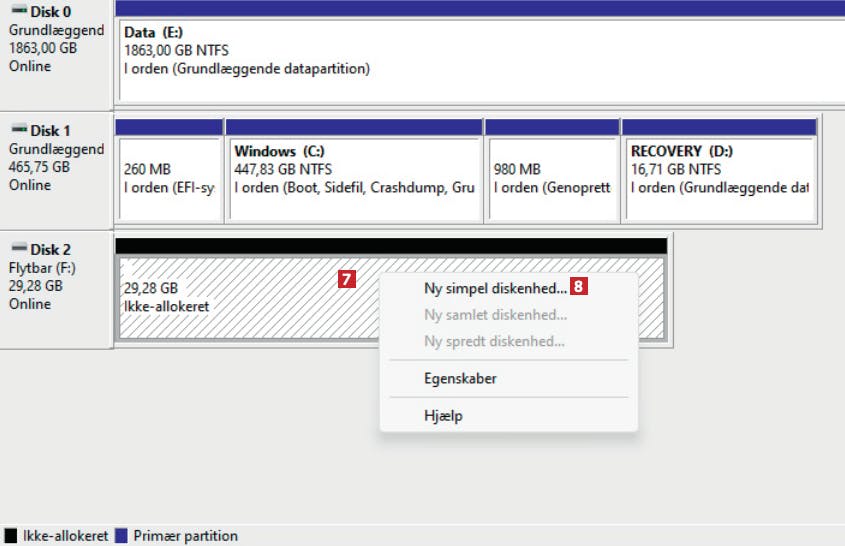
Task: Click the Disk 2 removable drive icon
Action: pos(19,247)
